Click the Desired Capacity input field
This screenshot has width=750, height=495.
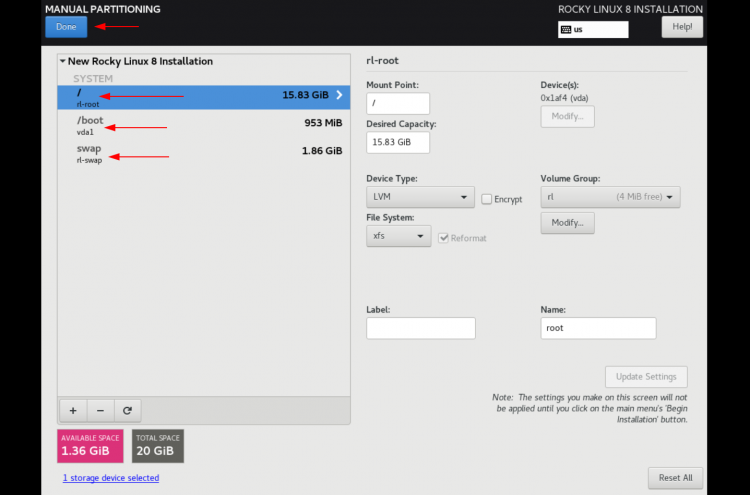point(398,143)
